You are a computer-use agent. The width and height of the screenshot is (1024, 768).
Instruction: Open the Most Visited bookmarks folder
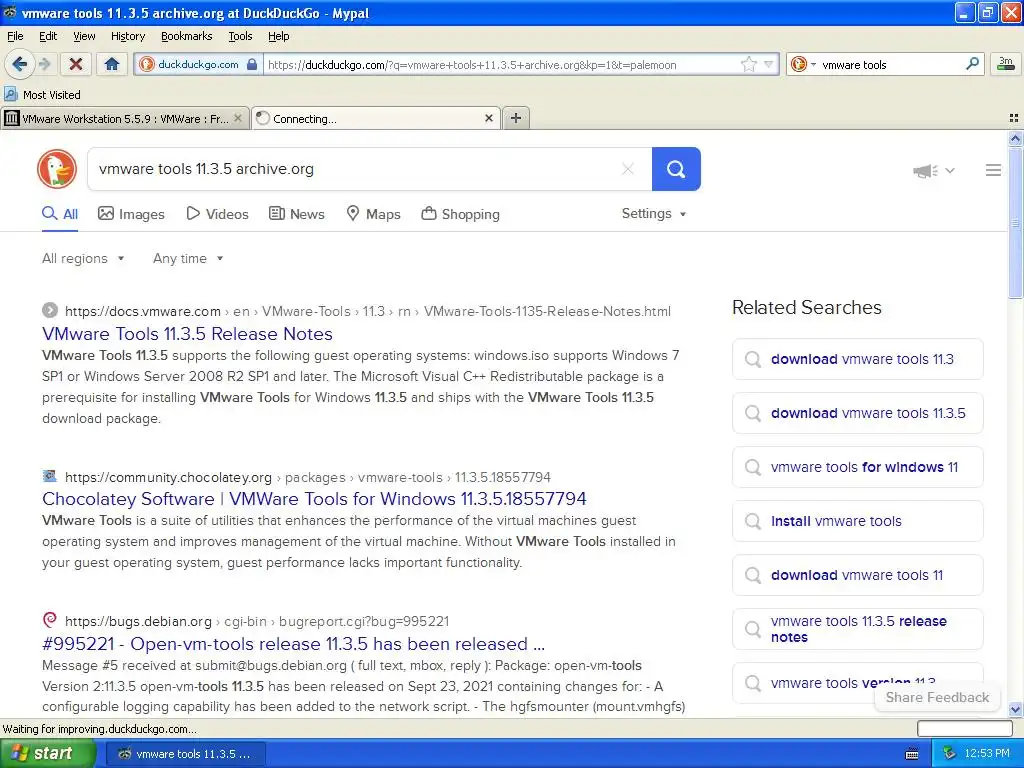42,95
